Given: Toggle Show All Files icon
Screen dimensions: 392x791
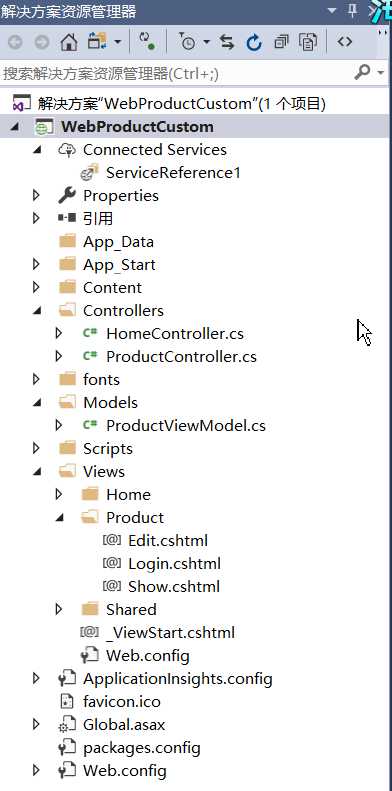Looking at the screenshot, I should pos(307,42).
